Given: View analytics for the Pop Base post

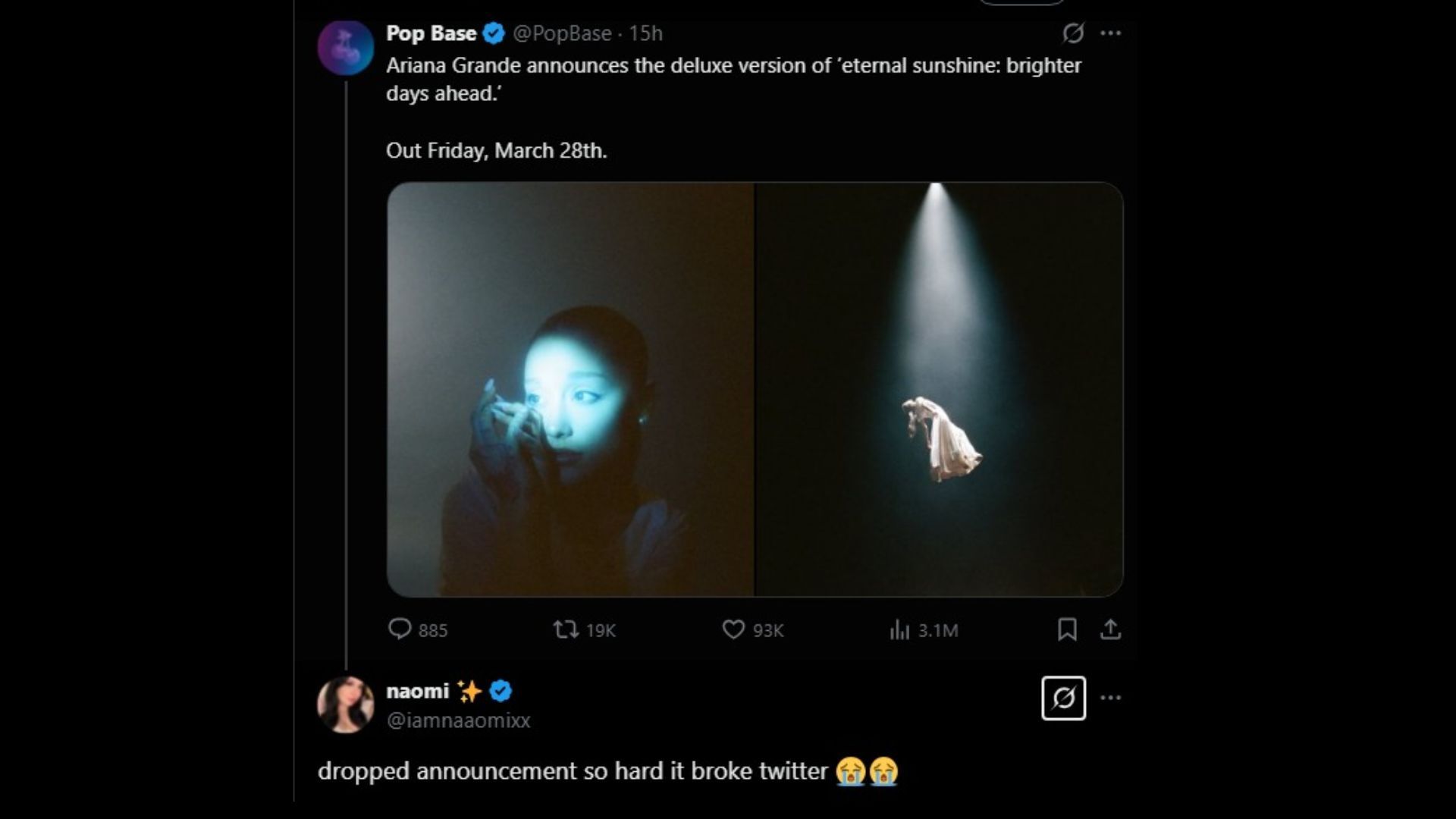Looking at the screenshot, I should pyautogui.click(x=899, y=629).
